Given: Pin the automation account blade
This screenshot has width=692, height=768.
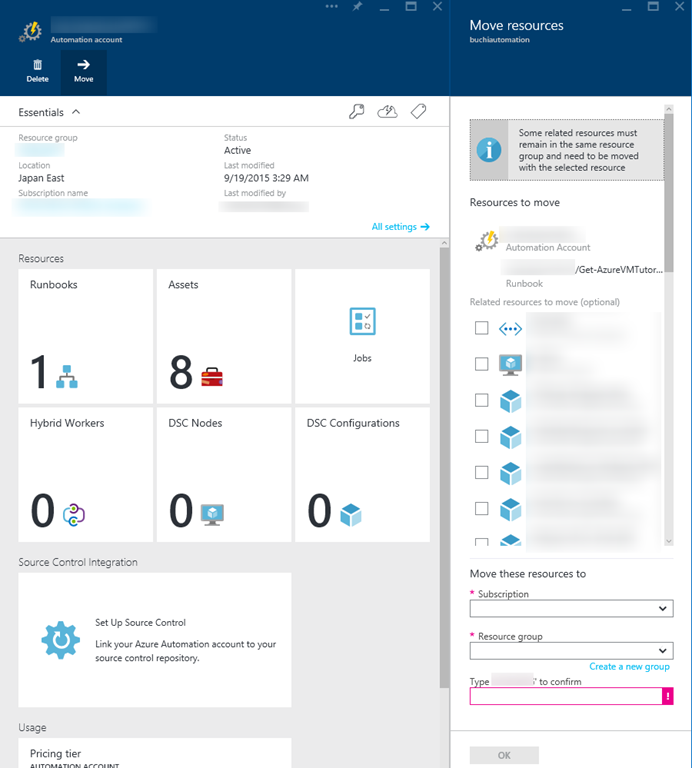Looking at the screenshot, I should pyautogui.click(x=358, y=6).
